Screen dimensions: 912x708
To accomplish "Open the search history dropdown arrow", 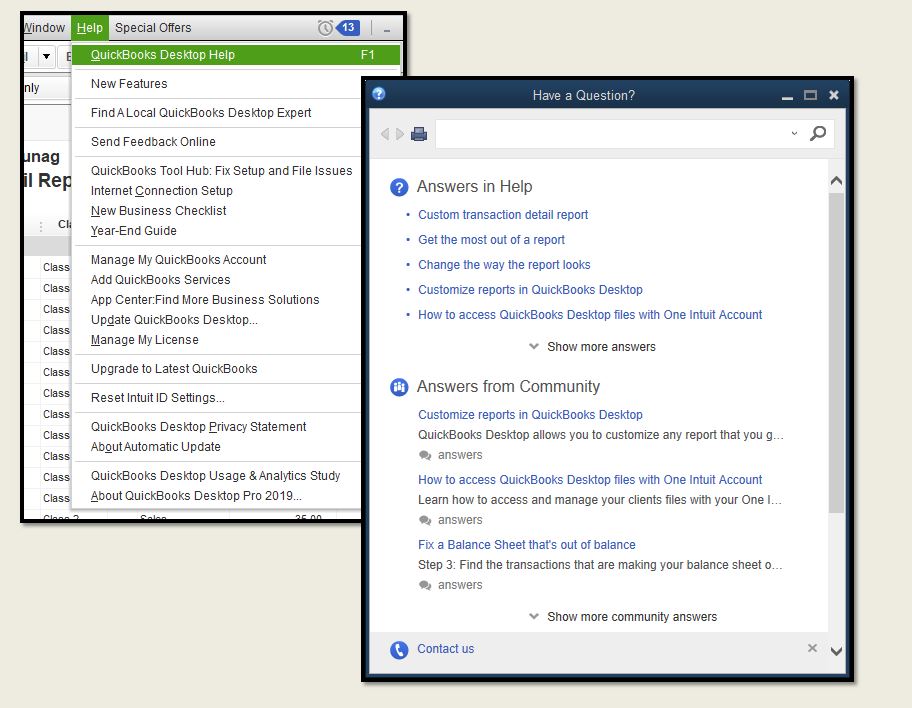I will (x=794, y=134).
